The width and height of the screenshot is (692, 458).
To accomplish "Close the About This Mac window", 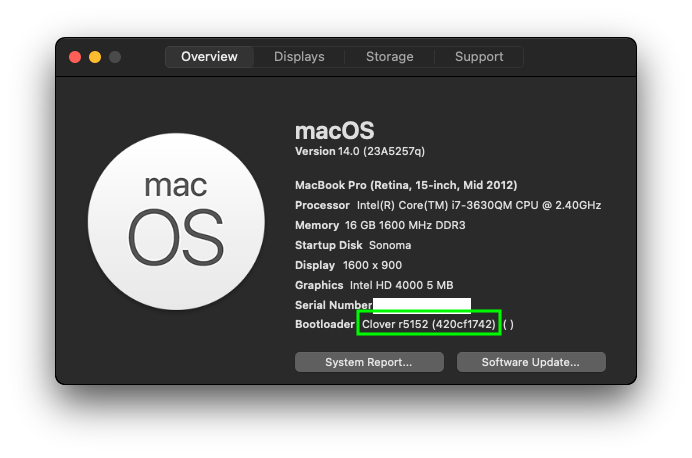I will click(x=75, y=57).
